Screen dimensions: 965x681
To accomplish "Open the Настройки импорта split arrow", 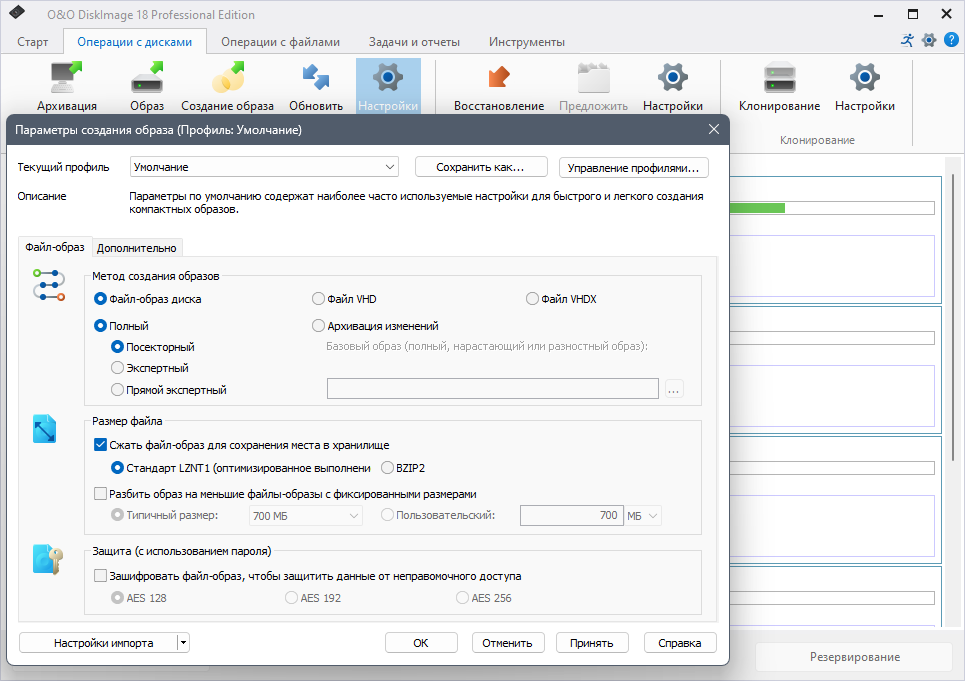I will pos(183,643).
